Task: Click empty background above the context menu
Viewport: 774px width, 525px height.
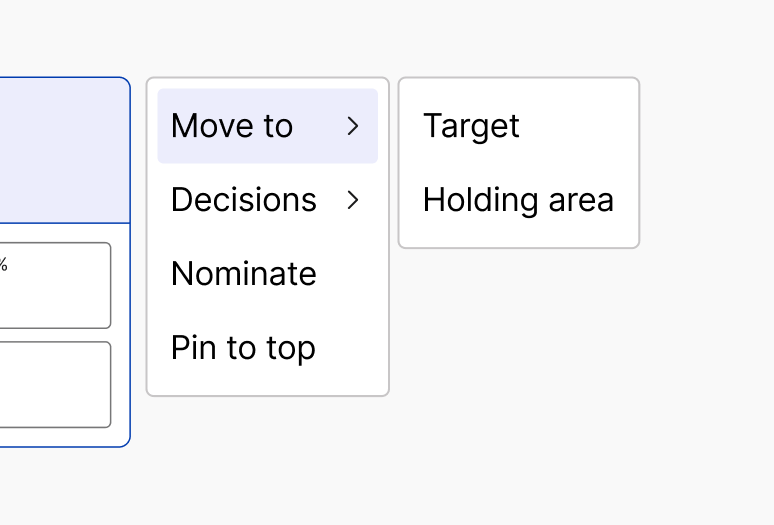Action: pos(268,38)
